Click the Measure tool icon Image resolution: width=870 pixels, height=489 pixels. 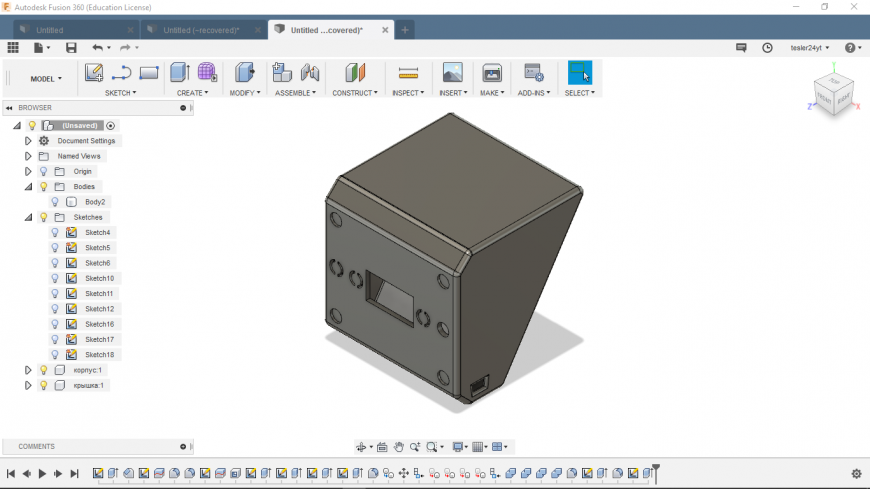408,73
